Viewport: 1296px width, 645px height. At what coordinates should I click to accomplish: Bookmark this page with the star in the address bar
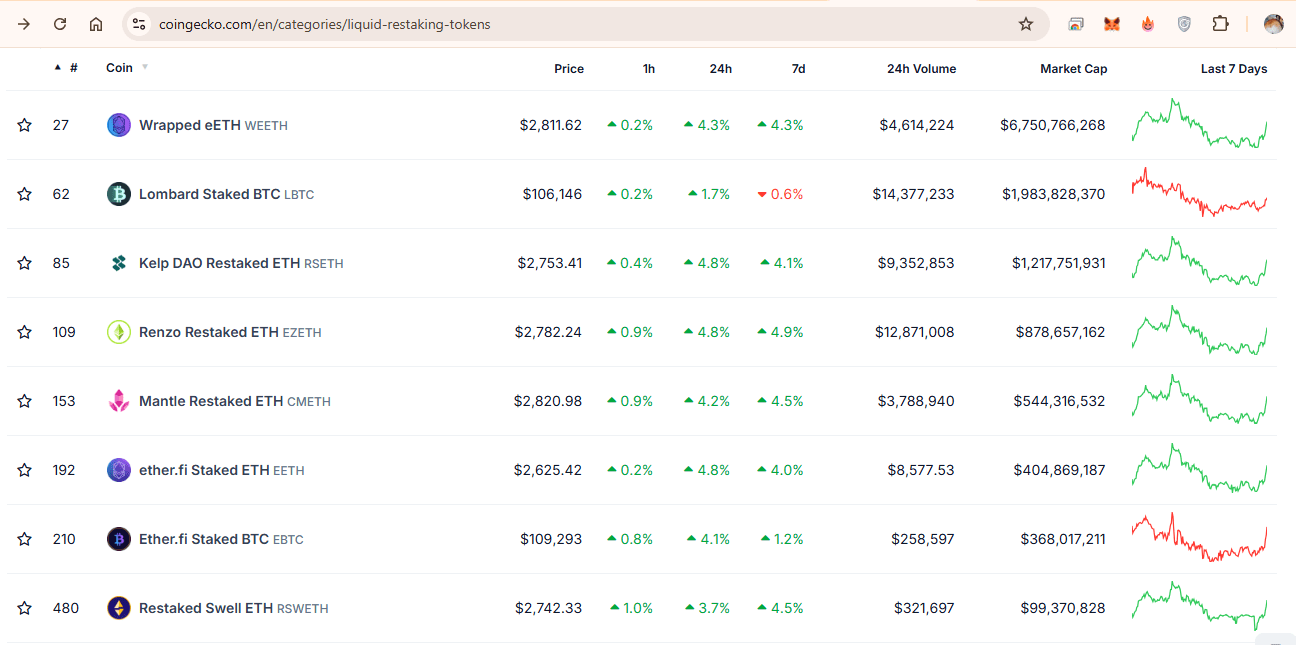pos(1026,24)
